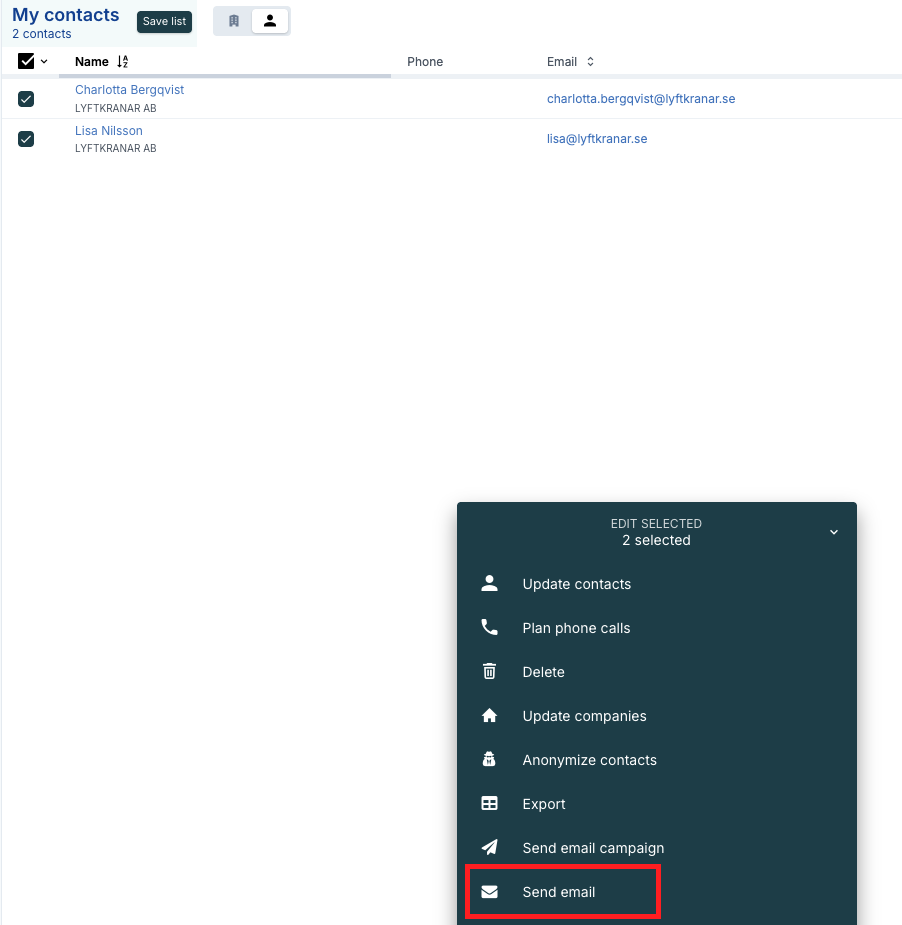This screenshot has width=902, height=925.
Task: Open Lisa Nilsson contact link
Action: [109, 130]
